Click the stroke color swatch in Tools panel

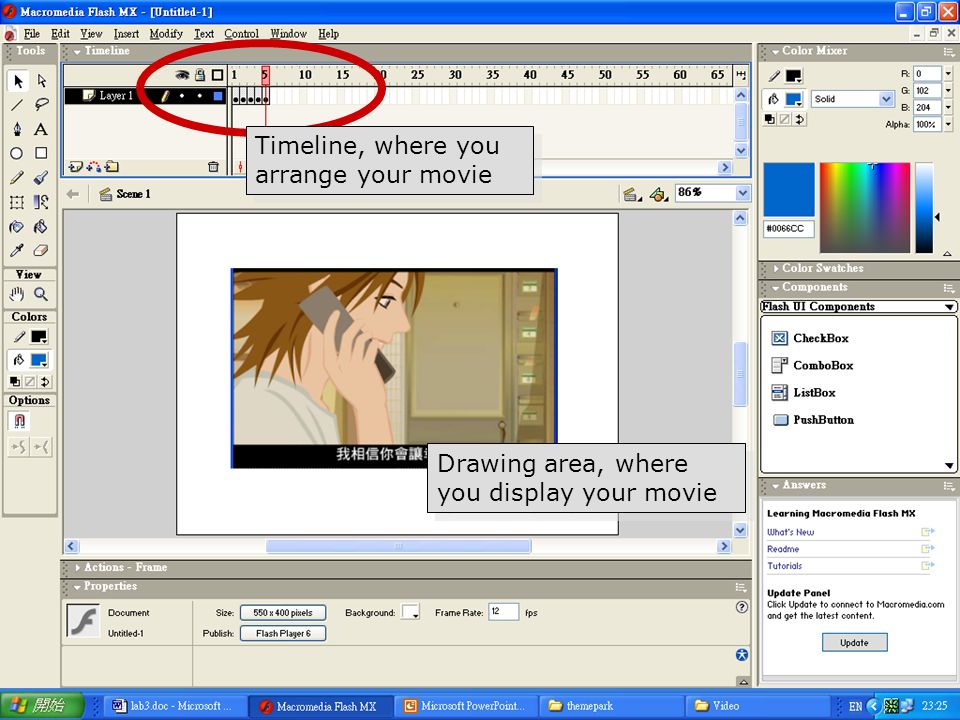pos(39,337)
